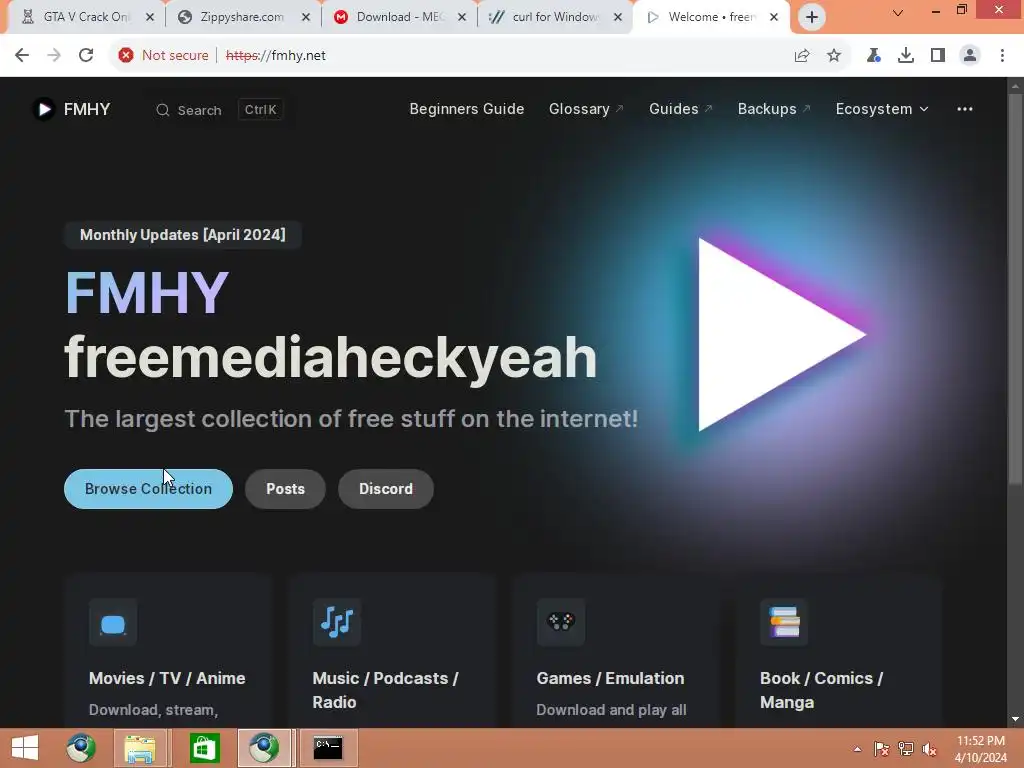
Task: Close the GTA V Crack tab
Action: pos(150,18)
